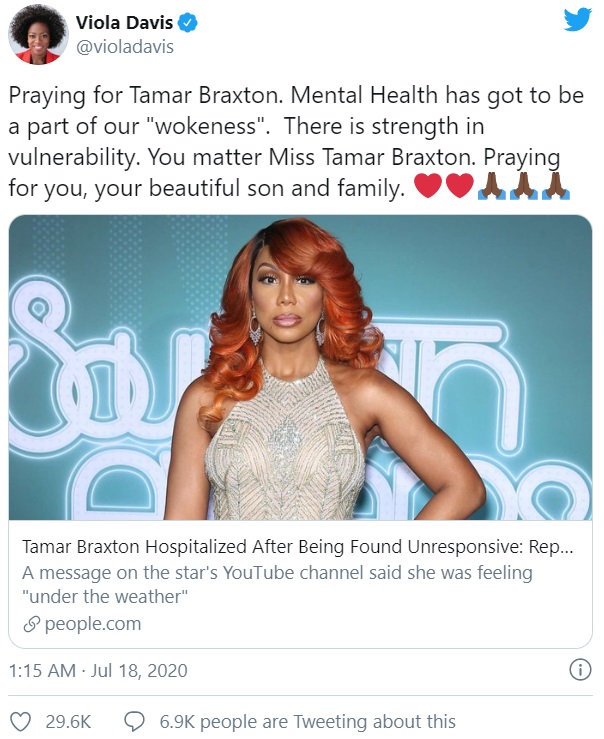Open article headline Tamar Braxton Hospitalized
The width and height of the screenshot is (604, 739).
[297, 547]
